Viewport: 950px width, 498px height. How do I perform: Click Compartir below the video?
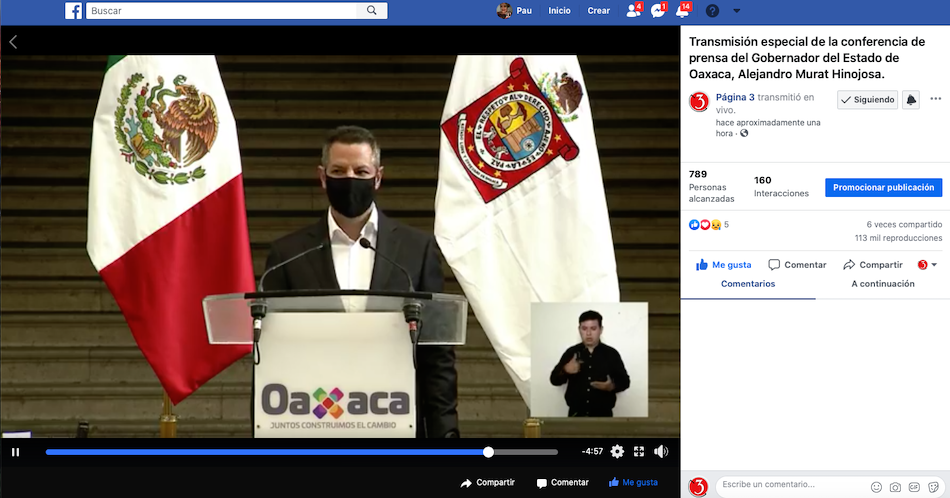pos(488,482)
